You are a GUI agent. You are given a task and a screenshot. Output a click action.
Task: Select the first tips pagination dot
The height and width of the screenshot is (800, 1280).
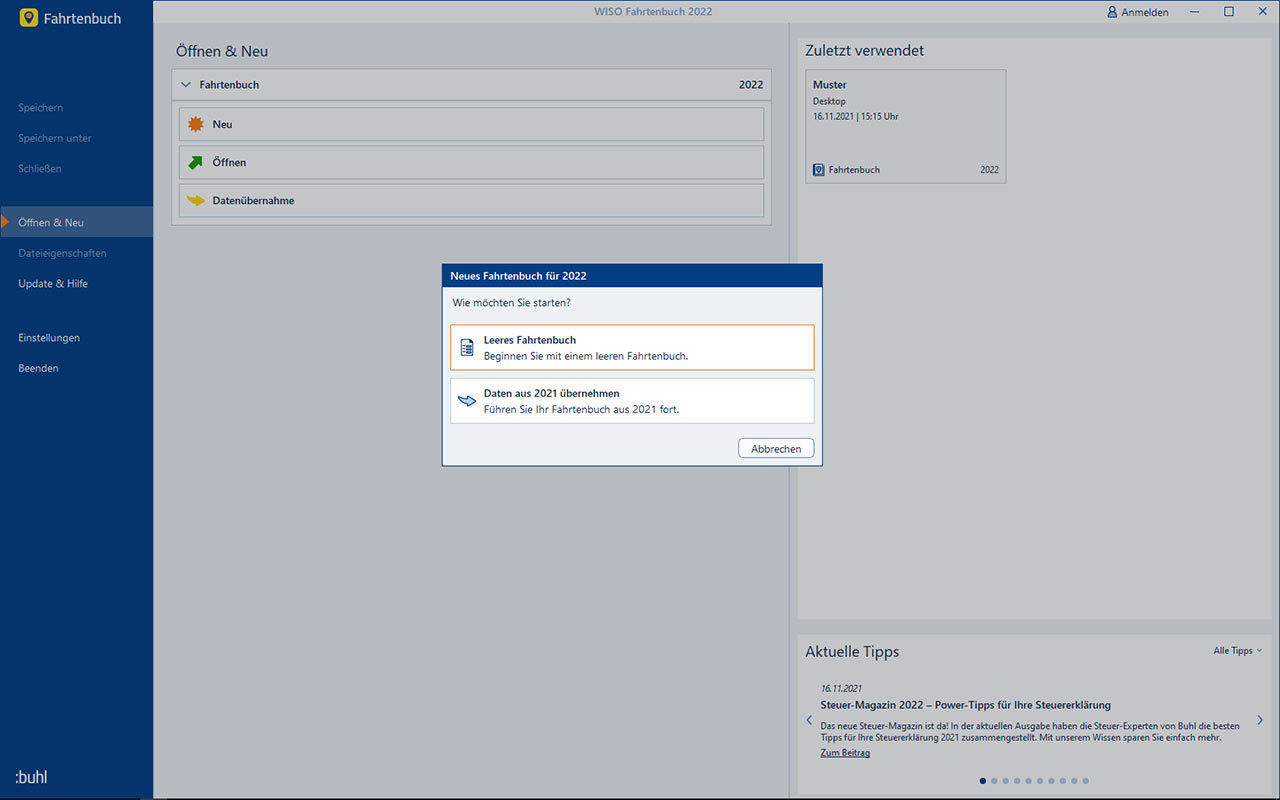pos(983,781)
